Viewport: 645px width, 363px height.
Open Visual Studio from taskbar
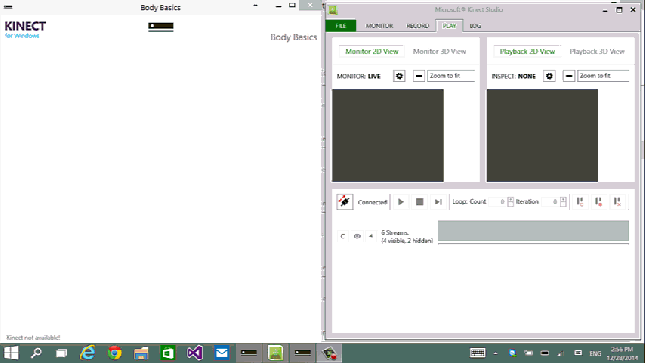tap(195, 353)
